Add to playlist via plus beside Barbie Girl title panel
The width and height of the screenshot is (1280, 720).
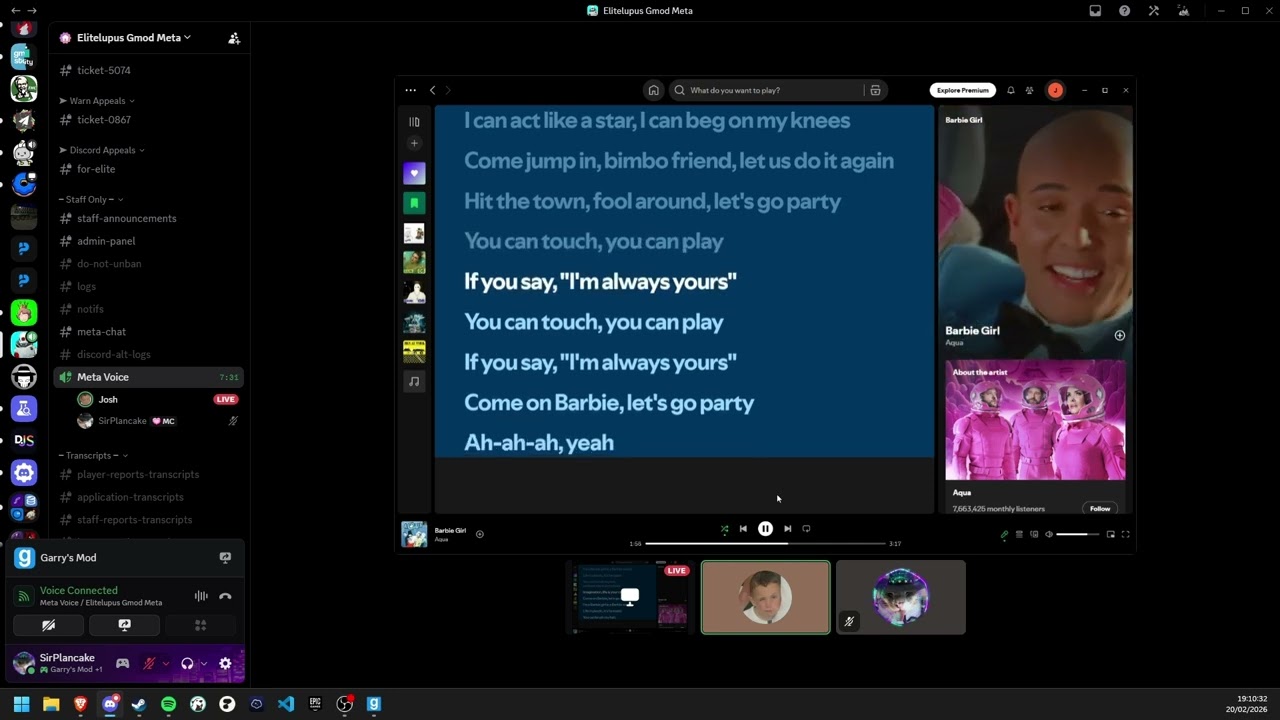coord(1119,336)
